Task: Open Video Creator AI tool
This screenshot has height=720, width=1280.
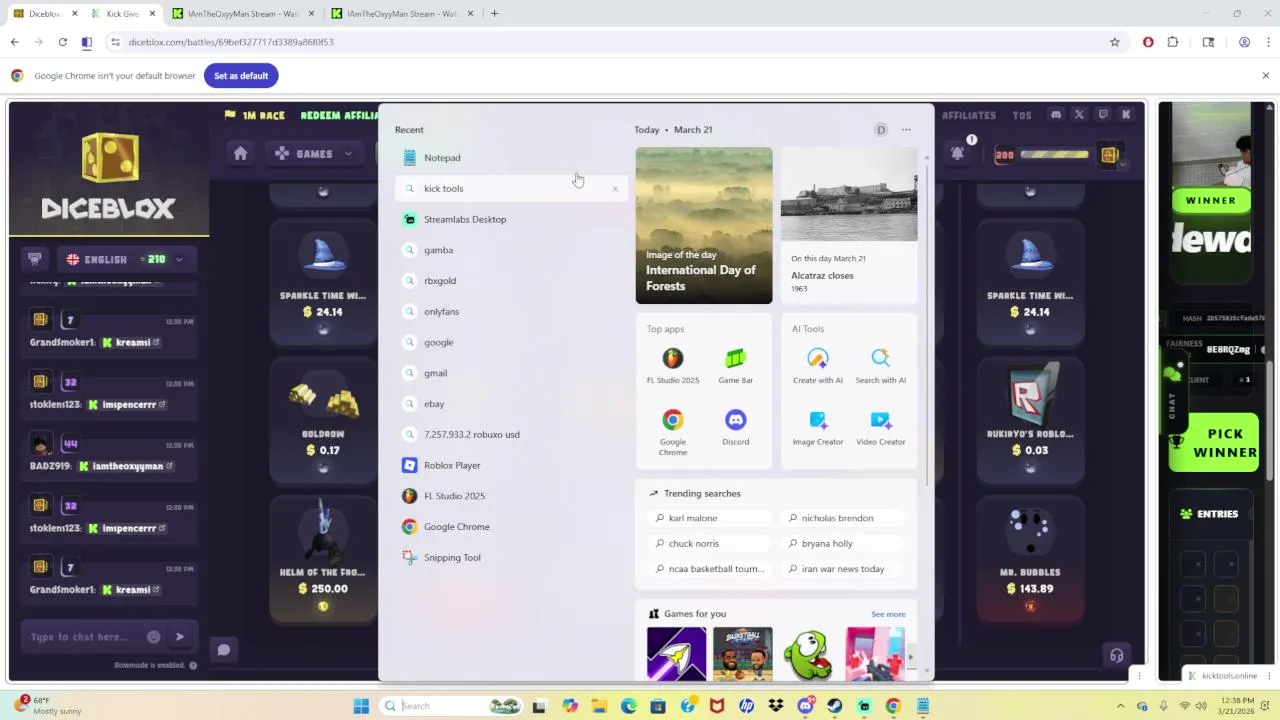Action: pyautogui.click(x=880, y=428)
